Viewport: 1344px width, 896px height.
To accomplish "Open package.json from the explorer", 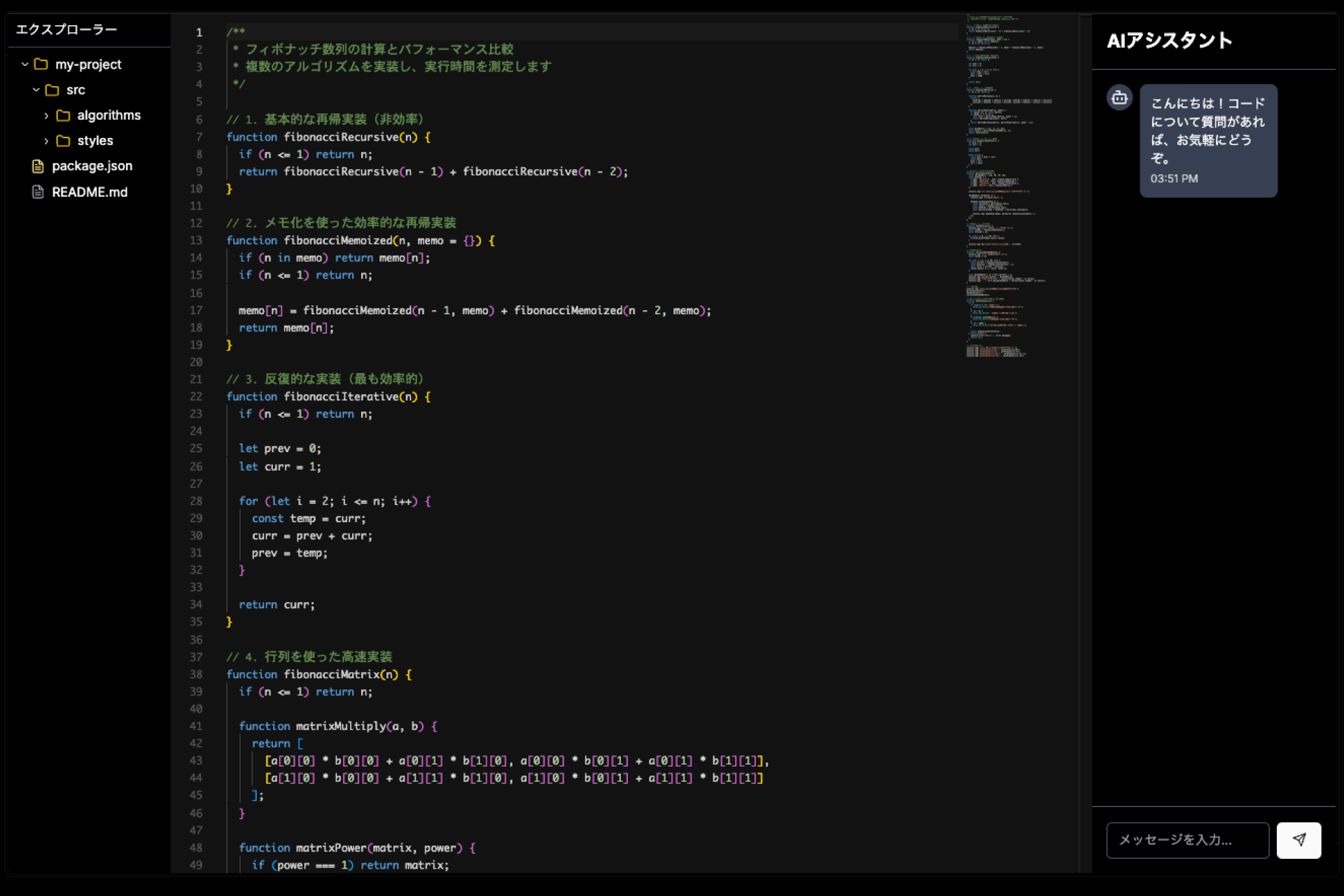I will pyautogui.click(x=92, y=166).
